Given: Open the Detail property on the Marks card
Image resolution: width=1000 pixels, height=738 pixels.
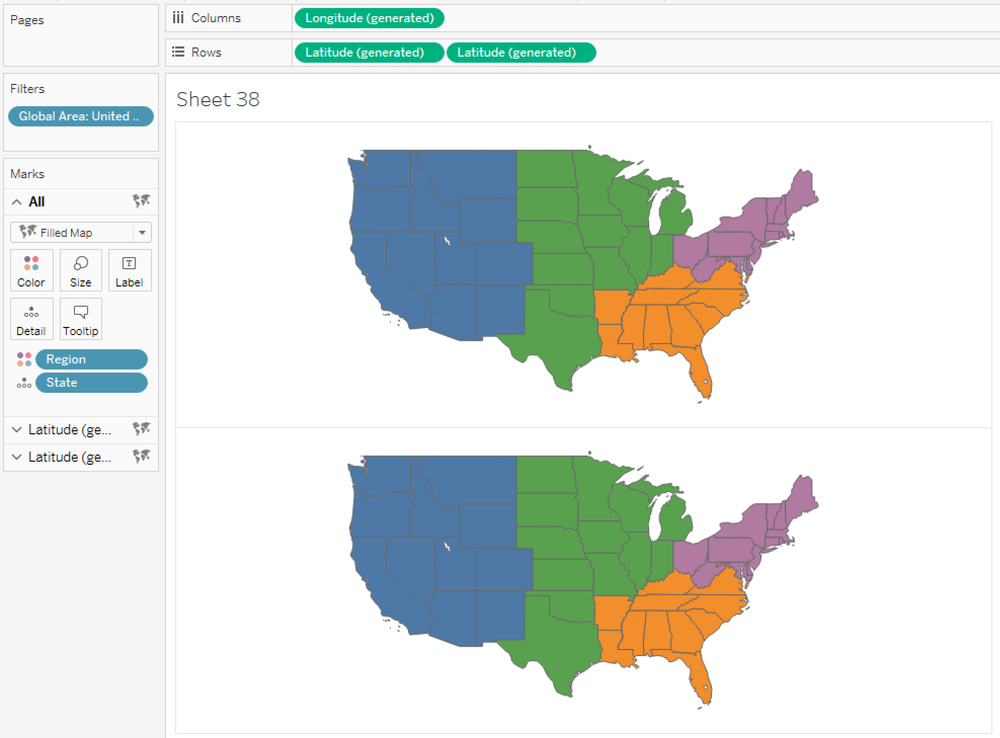Looking at the screenshot, I should [31, 318].
